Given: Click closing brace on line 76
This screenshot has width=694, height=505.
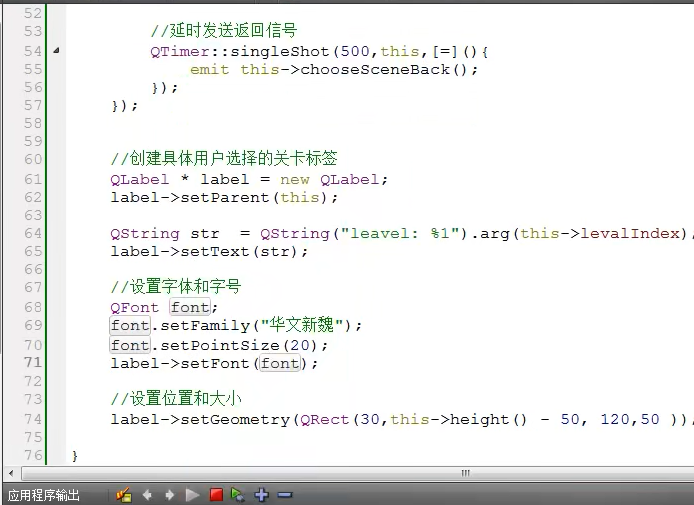Looking at the screenshot, I should pos(74,455).
